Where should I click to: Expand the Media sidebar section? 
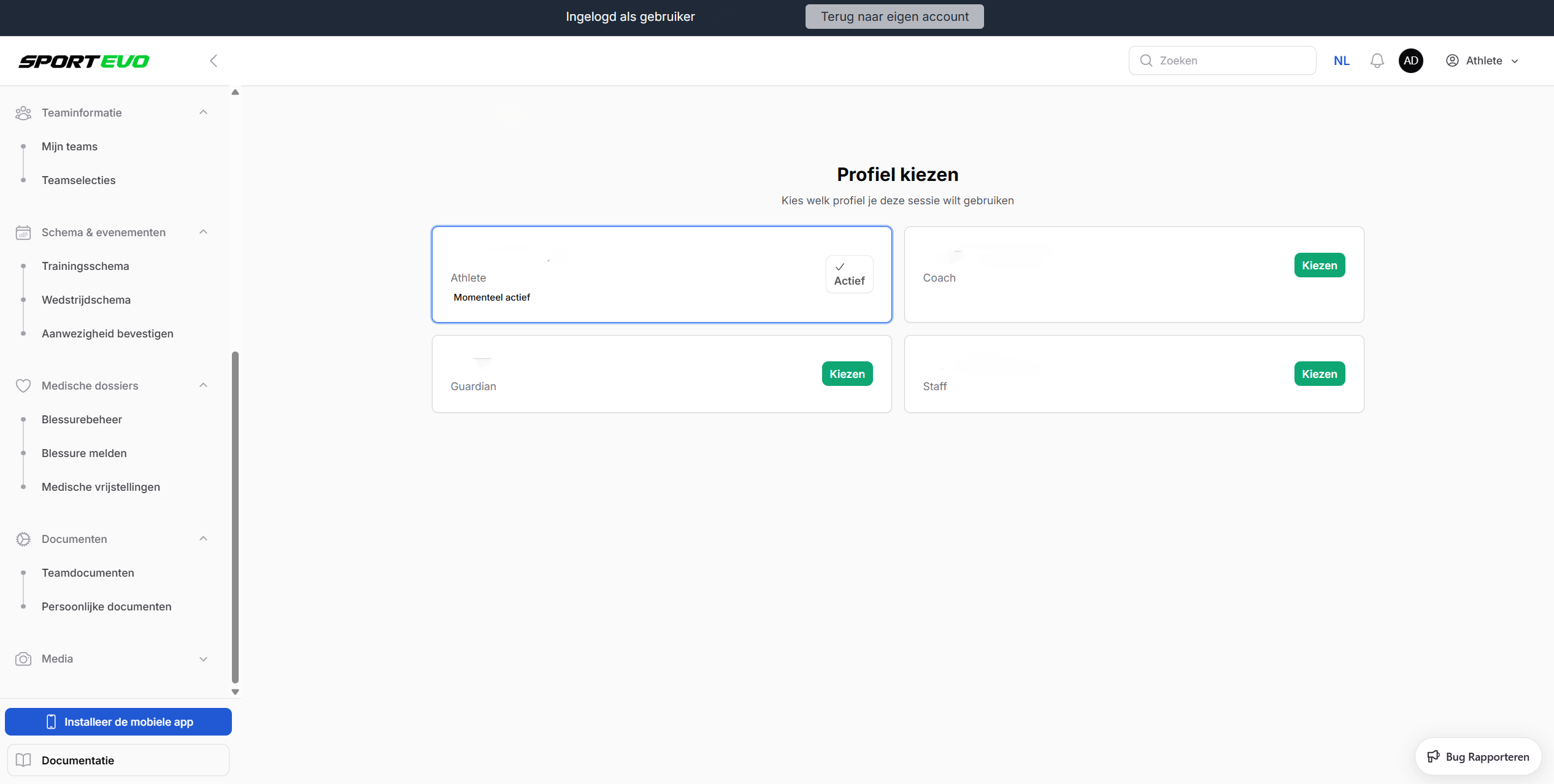click(203, 659)
